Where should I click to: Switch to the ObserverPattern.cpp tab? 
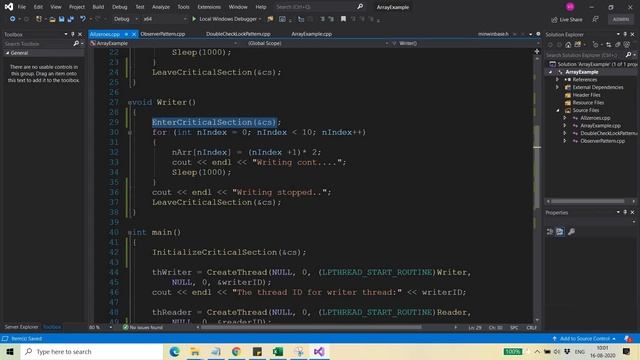[x=163, y=34]
